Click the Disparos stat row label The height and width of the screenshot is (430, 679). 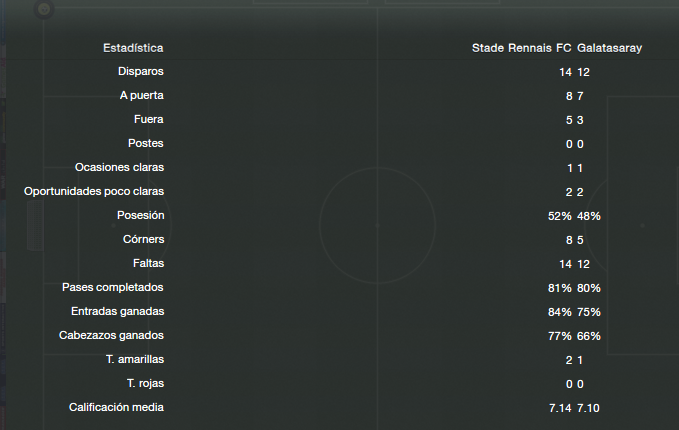141,71
